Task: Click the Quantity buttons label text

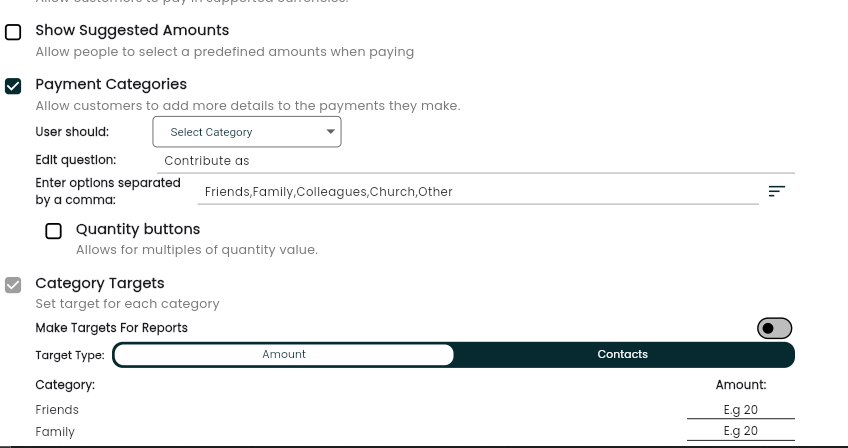Action: [138, 229]
